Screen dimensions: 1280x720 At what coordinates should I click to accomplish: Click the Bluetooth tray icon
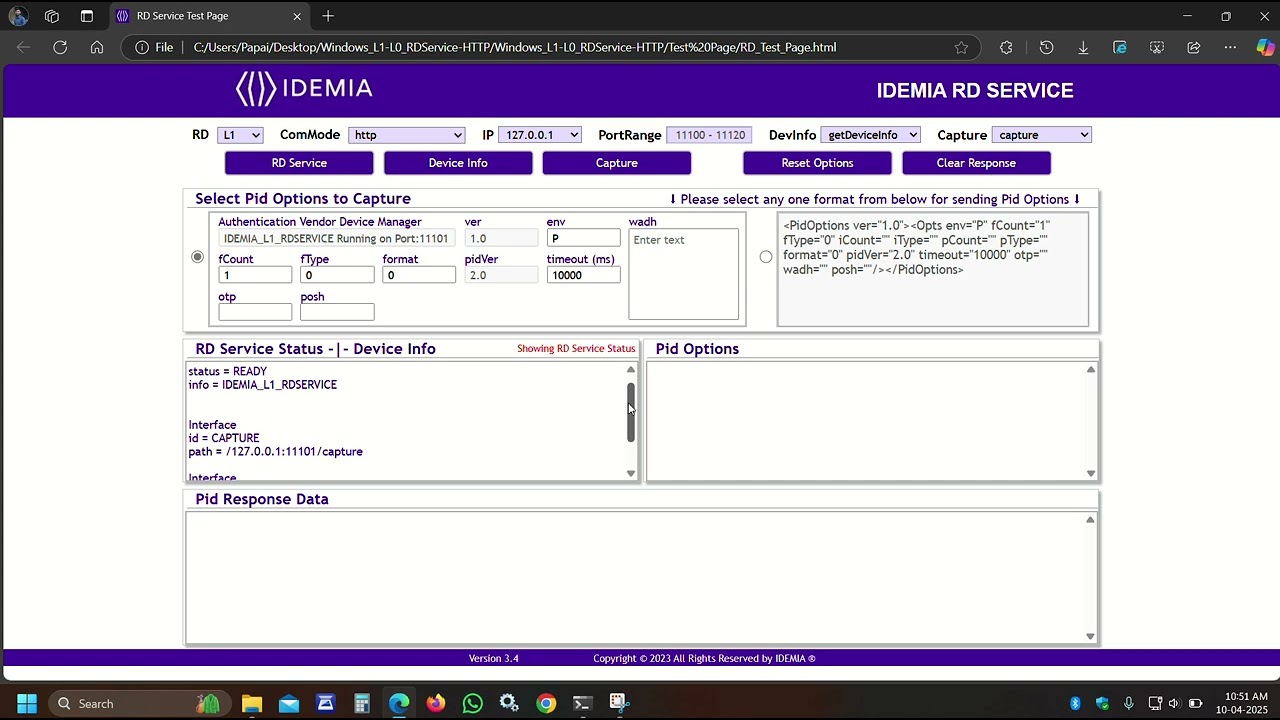pos(1076,703)
